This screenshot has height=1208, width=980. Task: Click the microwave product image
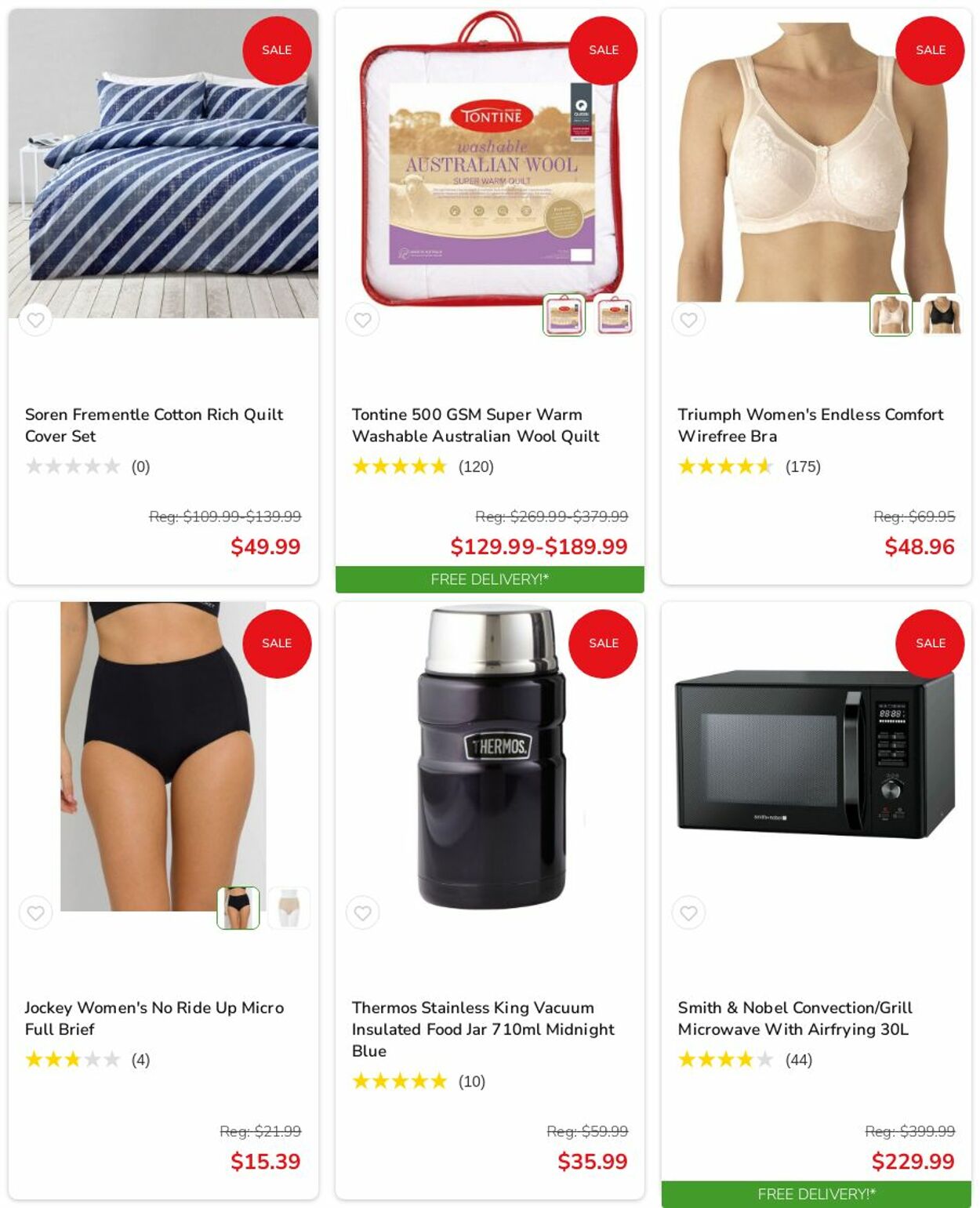click(x=815, y=754)
